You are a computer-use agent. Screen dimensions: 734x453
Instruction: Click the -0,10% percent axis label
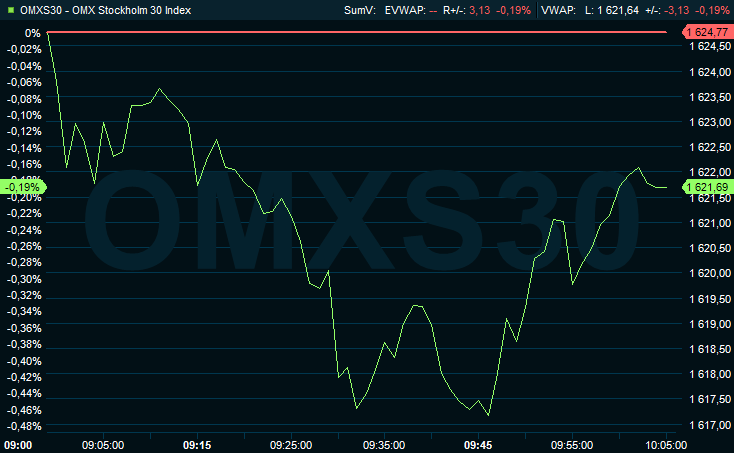[24, 115]
